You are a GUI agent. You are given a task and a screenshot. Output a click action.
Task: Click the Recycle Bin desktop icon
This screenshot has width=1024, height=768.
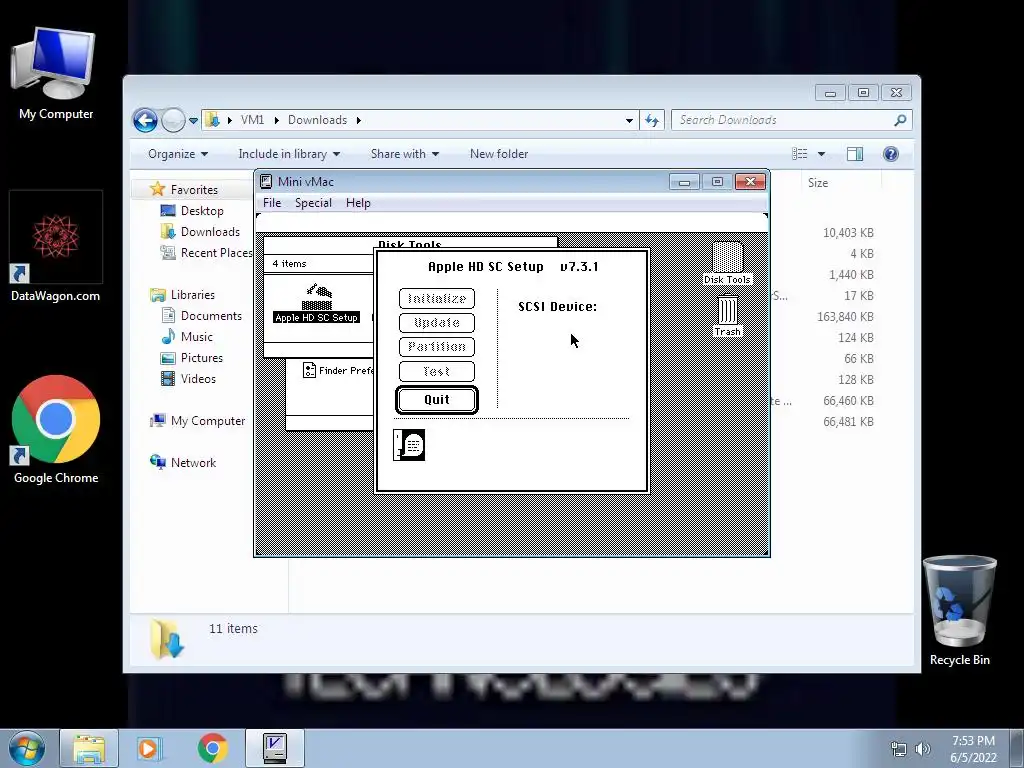point(959,610)
